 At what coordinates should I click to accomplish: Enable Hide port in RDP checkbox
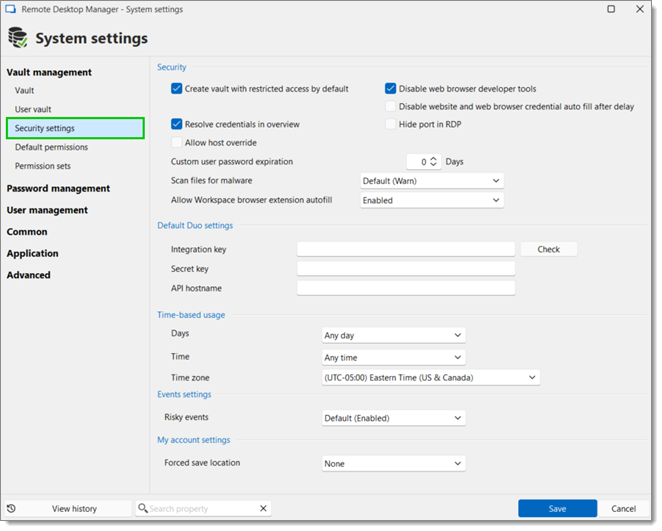tap(391, 124)
